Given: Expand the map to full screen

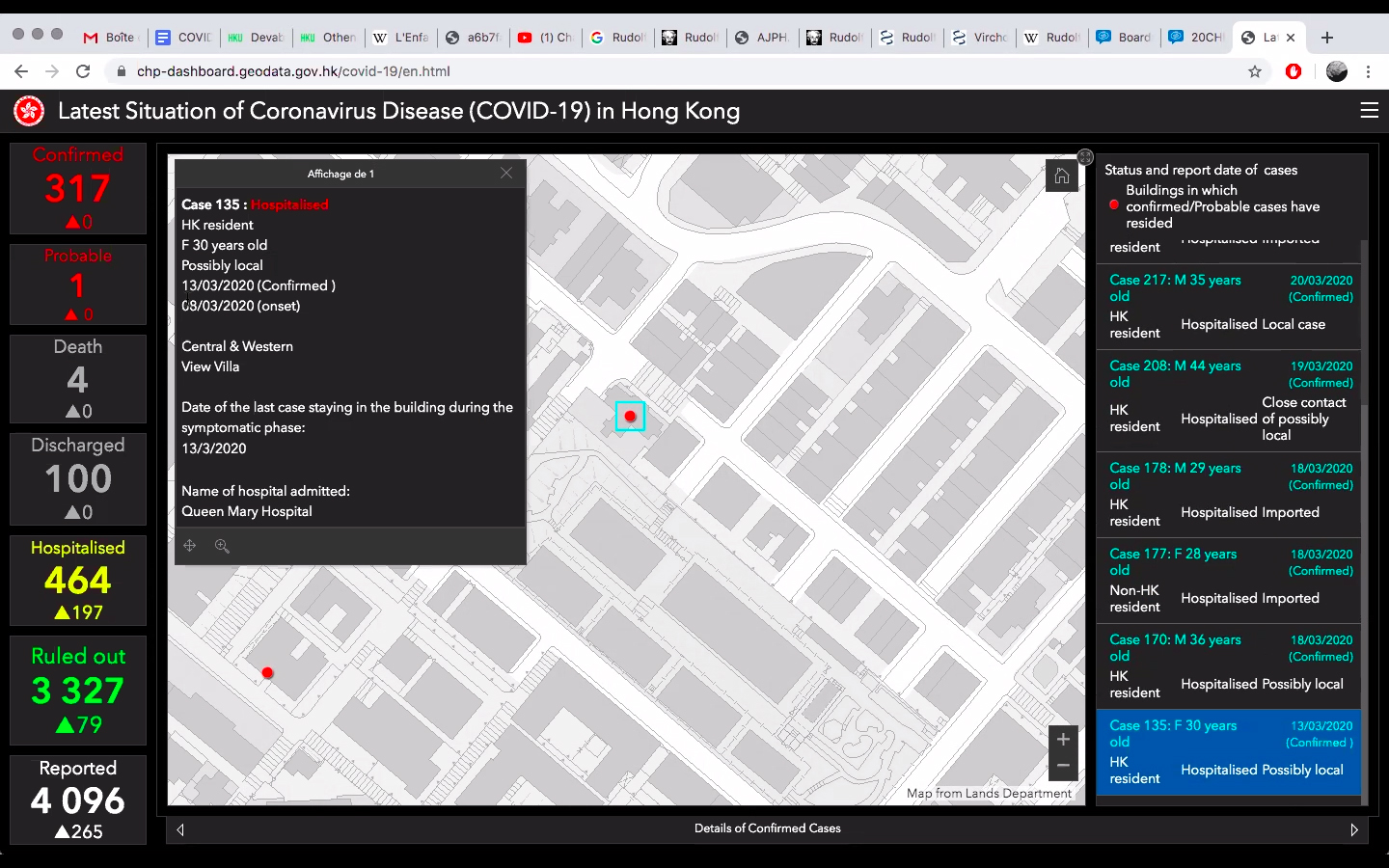Looking at the screenshot, I should pos(1084,156).
